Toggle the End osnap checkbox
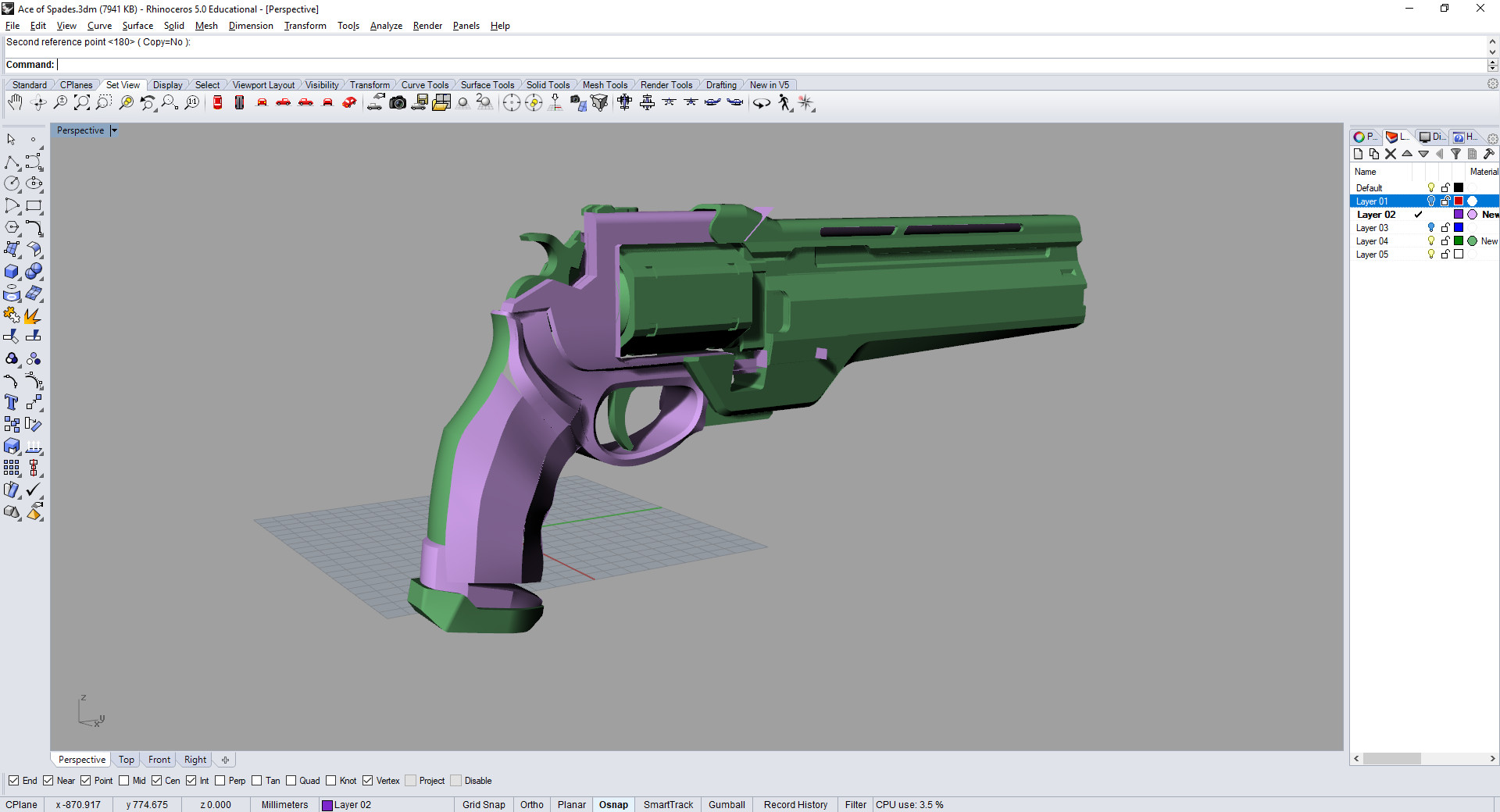1500x812 pixels. pyautogui.click(x=14, y=781)
